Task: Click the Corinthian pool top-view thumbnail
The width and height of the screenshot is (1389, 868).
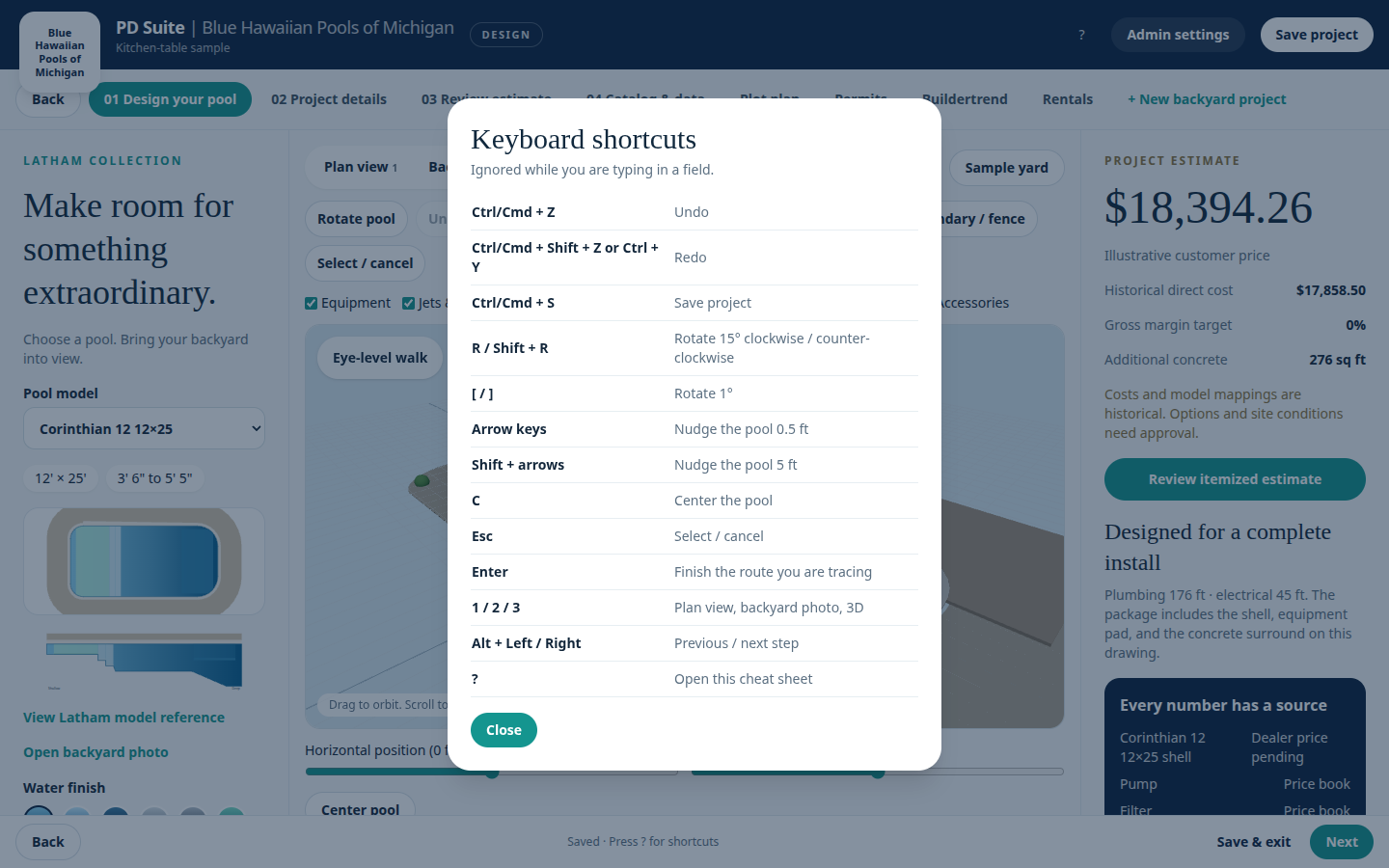Action: pyautogui.click(x=144, y=561)
